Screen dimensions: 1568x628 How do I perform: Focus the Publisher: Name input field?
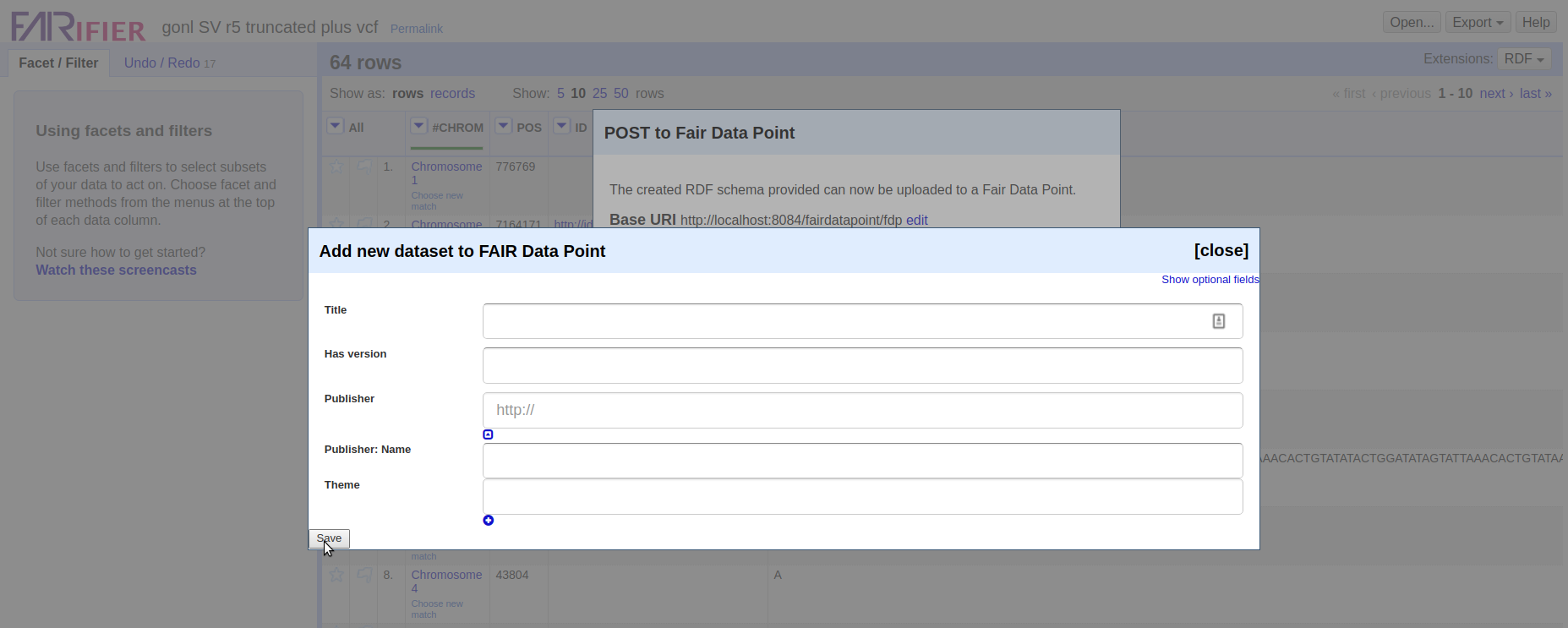pos(862,461)
